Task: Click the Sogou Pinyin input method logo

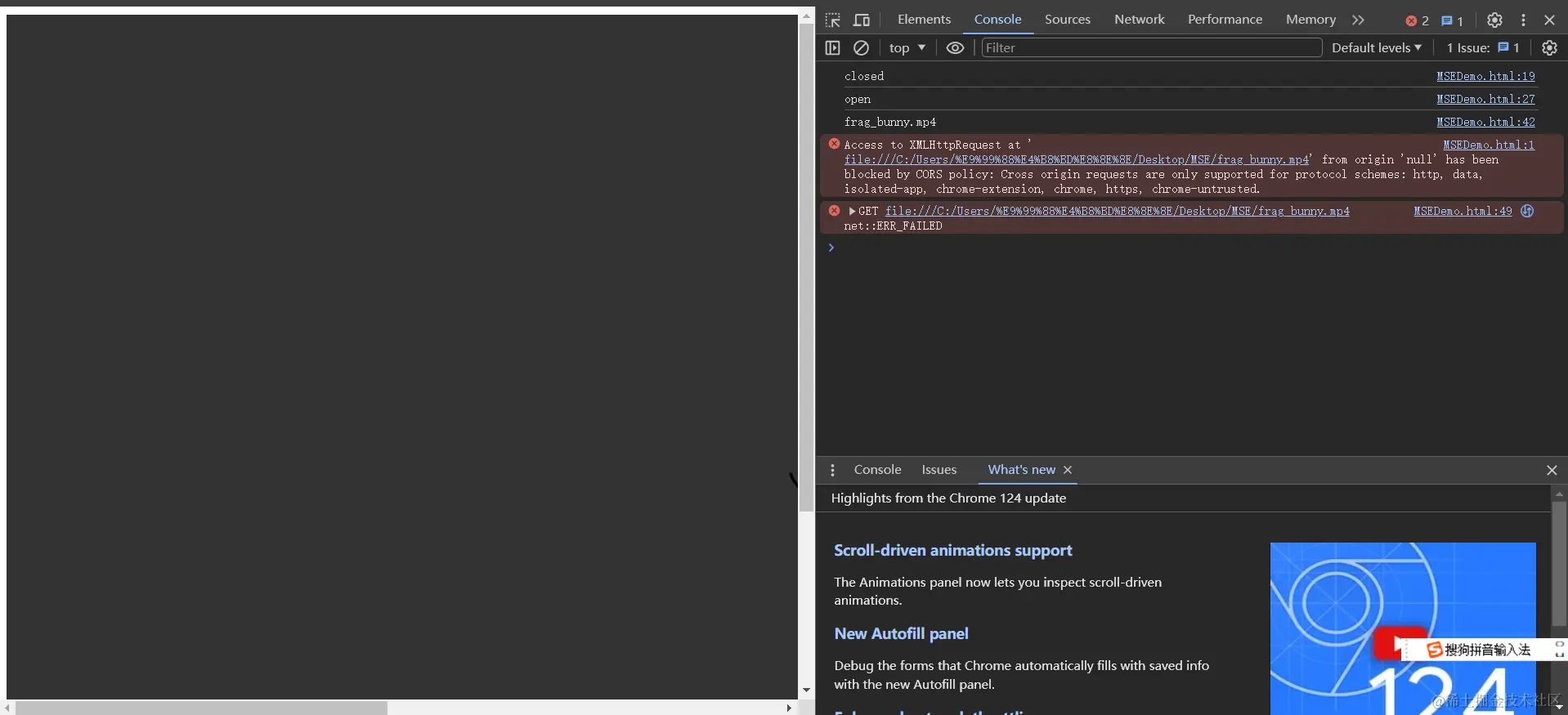Action: pyautogui.click(x=1434, y=650)
